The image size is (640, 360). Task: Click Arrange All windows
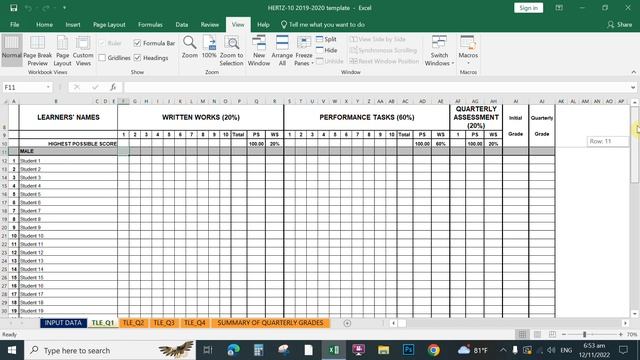click(x=282, y=51)
